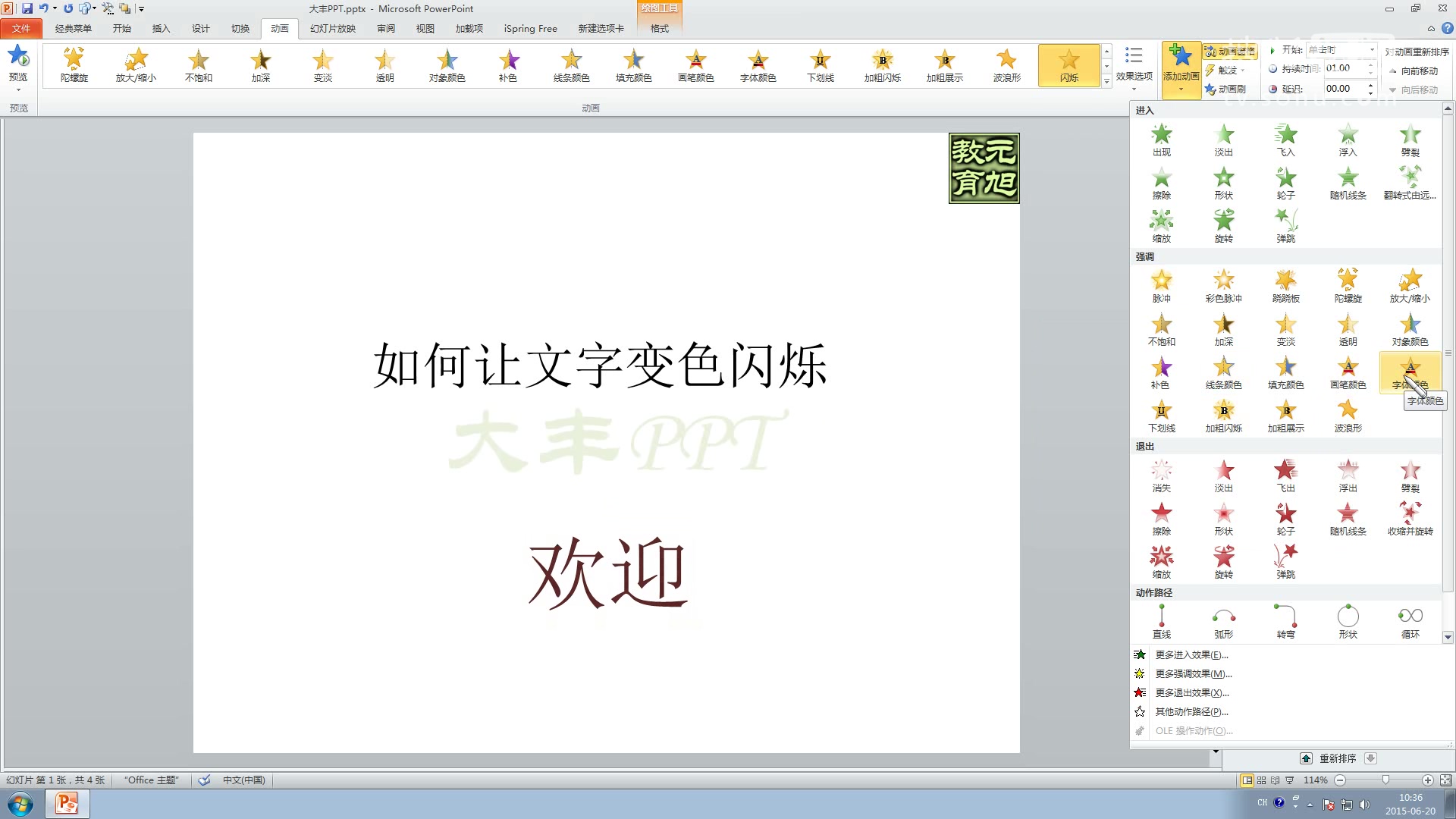This screenshot has width=1456, height=819.
Task: Open the 幻灯片放映 ribbon tab
Action: coord(331,28)
